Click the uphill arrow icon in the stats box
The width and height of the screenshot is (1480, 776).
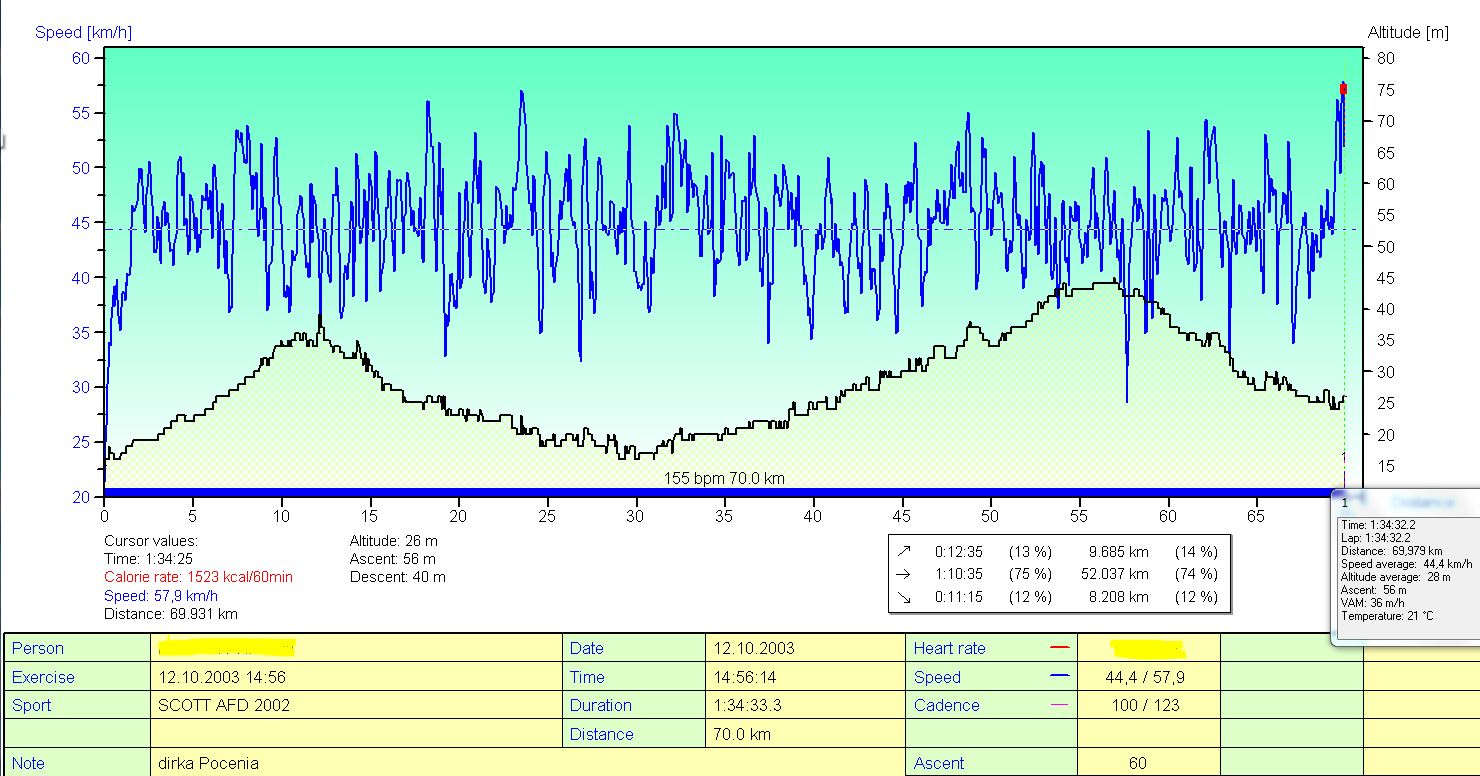(x=905, y=551)
